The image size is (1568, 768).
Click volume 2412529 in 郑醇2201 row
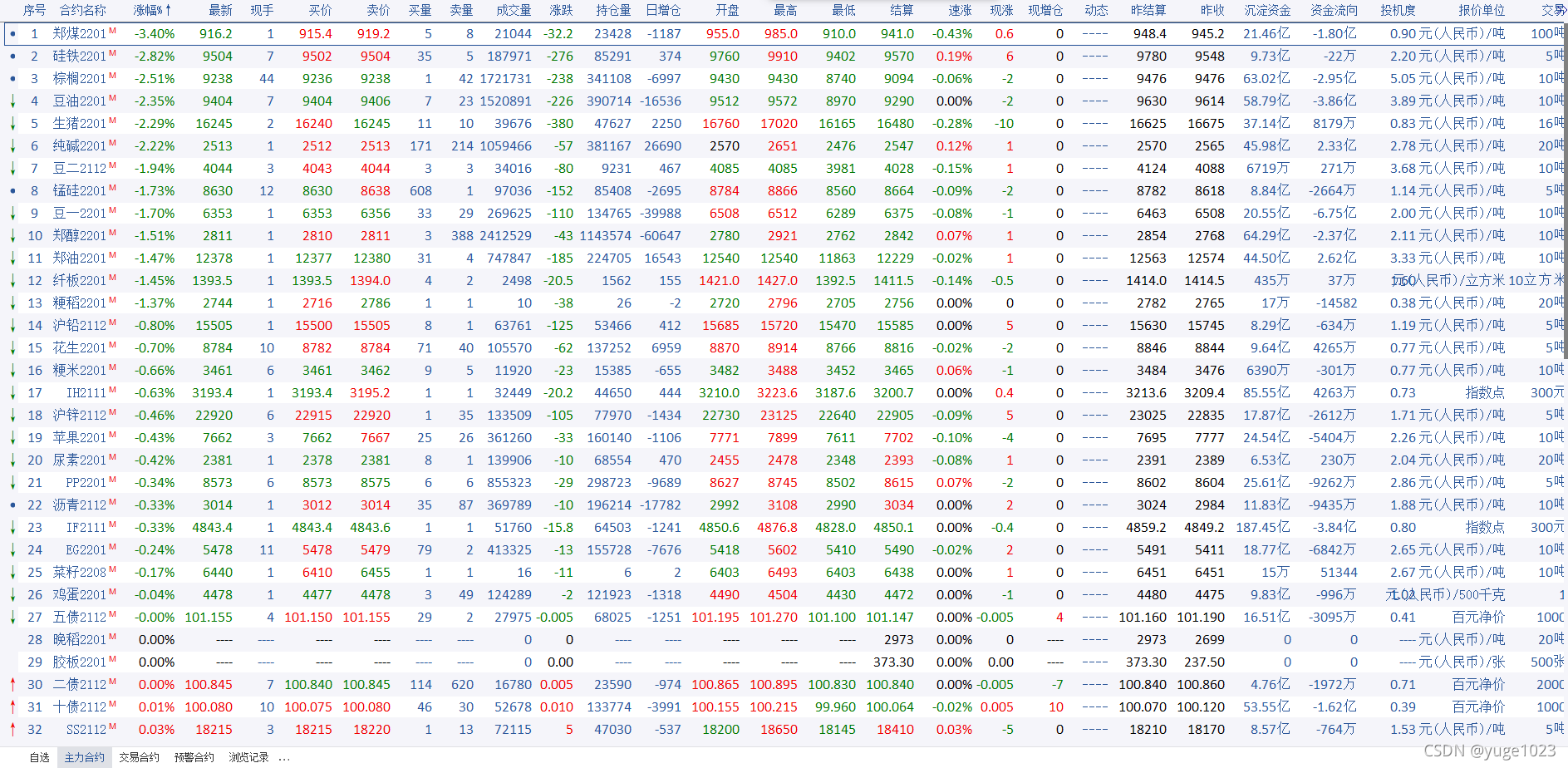(x=505, y=236)
